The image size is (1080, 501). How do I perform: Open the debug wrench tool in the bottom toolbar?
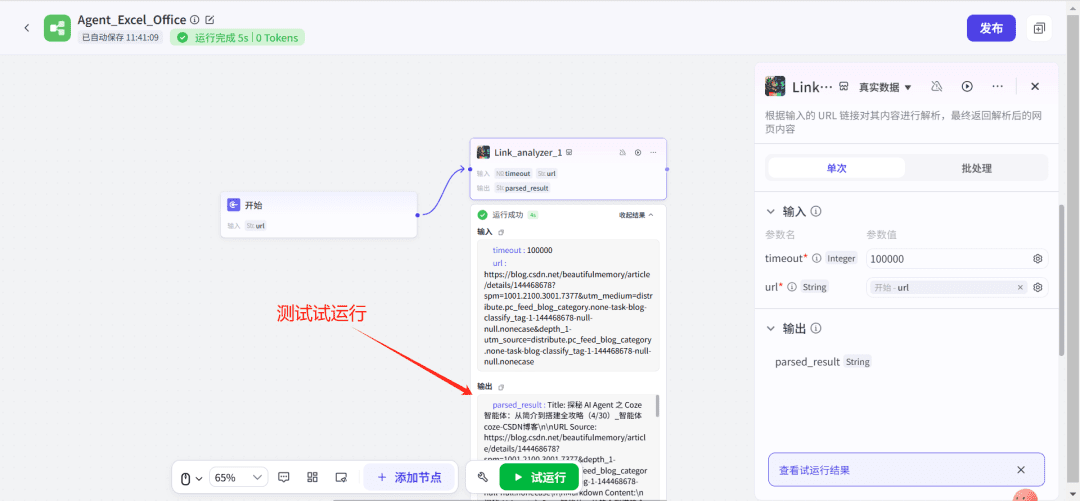tap(483, 478)
